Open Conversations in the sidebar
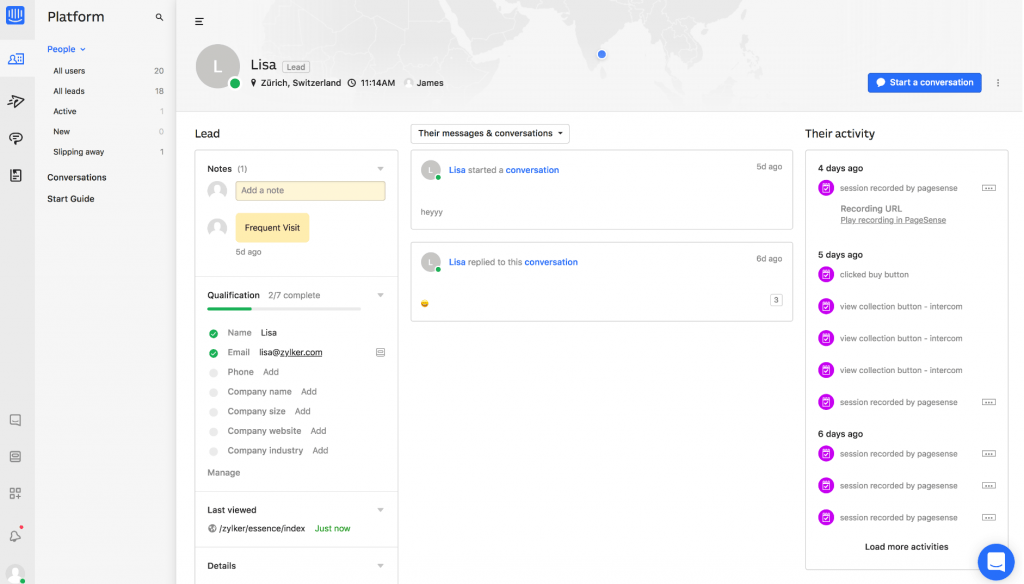This screenshot has width=1024, height=584. pyautogui.click(x=77, y=177)
